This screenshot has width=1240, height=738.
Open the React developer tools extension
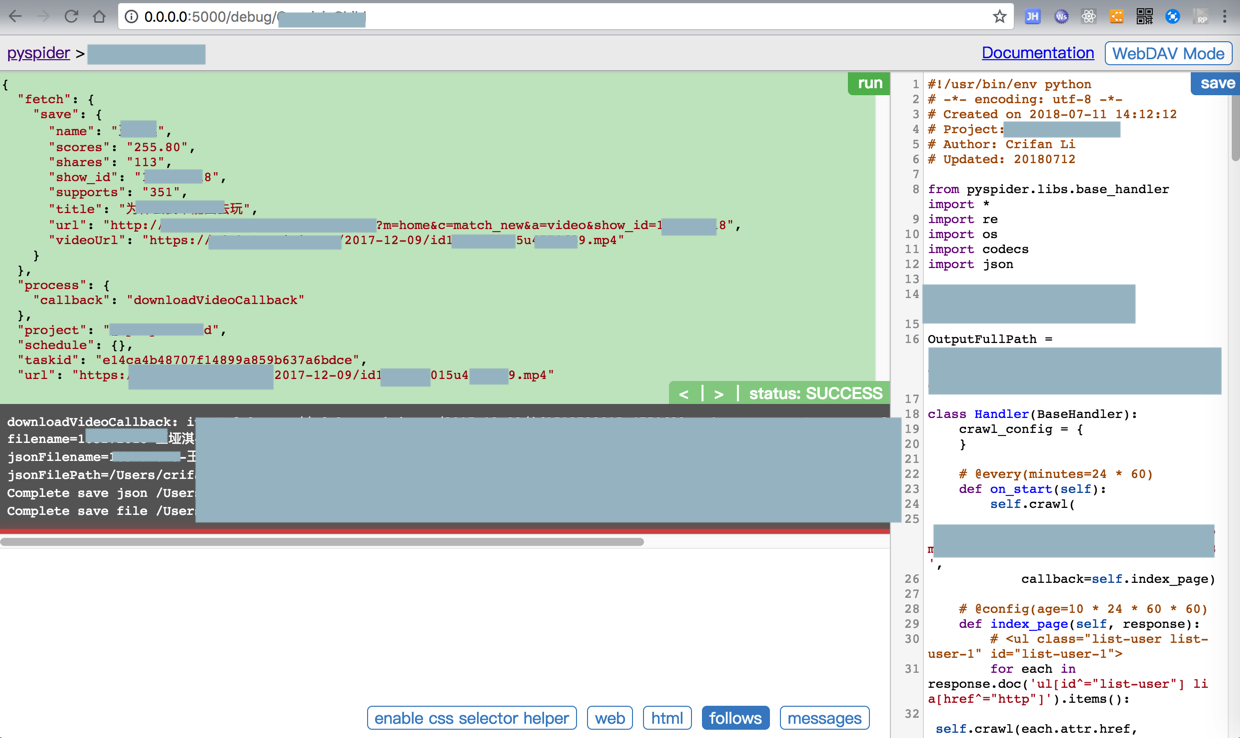pos(1089,17)
